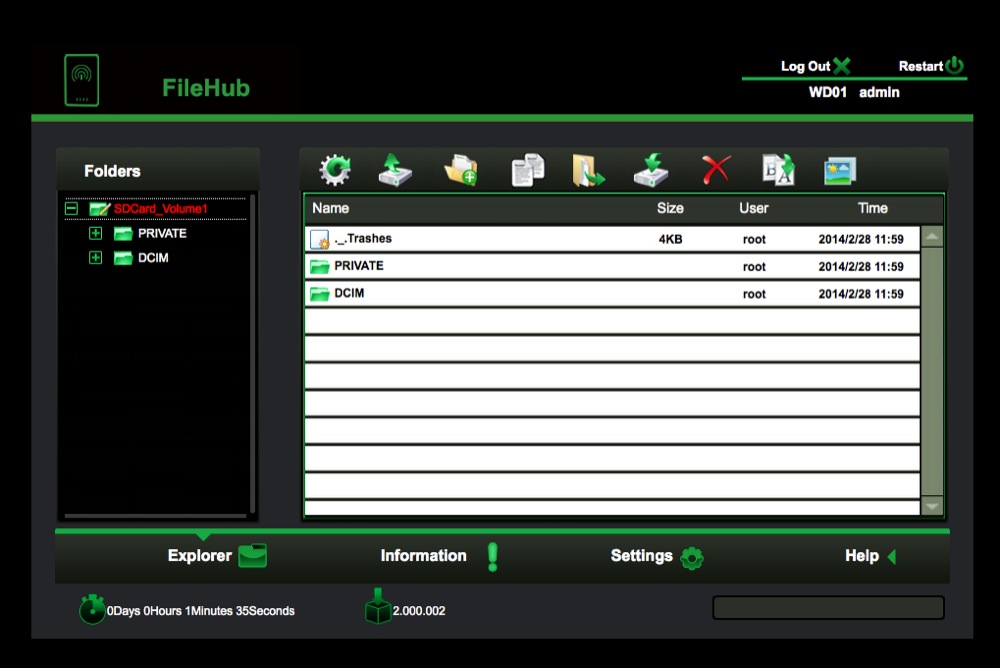1000x668 pixels.
Task: Expand the PRIVATE folder in tree
Action: point(95,234)
